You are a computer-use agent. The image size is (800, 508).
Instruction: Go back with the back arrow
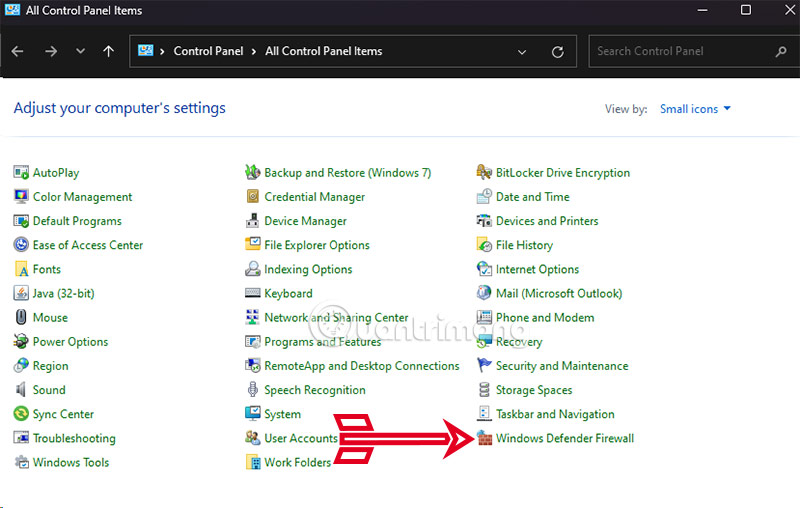18,51
